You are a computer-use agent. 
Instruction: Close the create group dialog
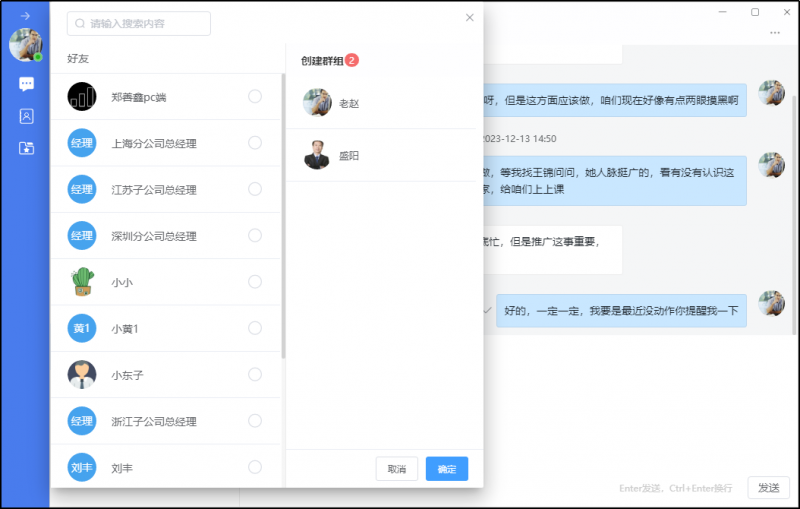[470, 17]
